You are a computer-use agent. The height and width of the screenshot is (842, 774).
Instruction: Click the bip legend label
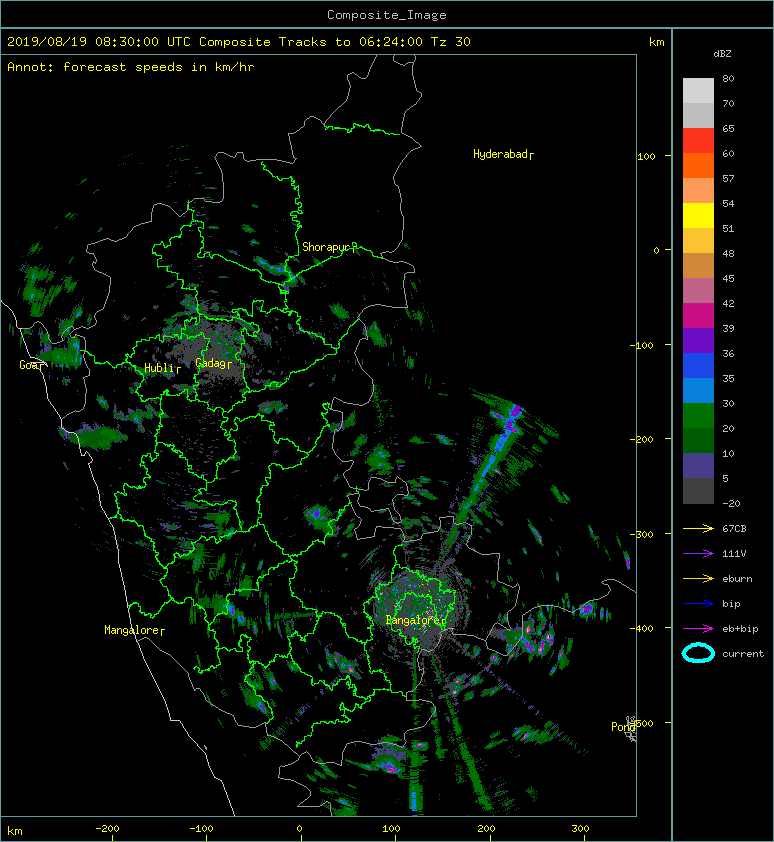tap(731, 604)
